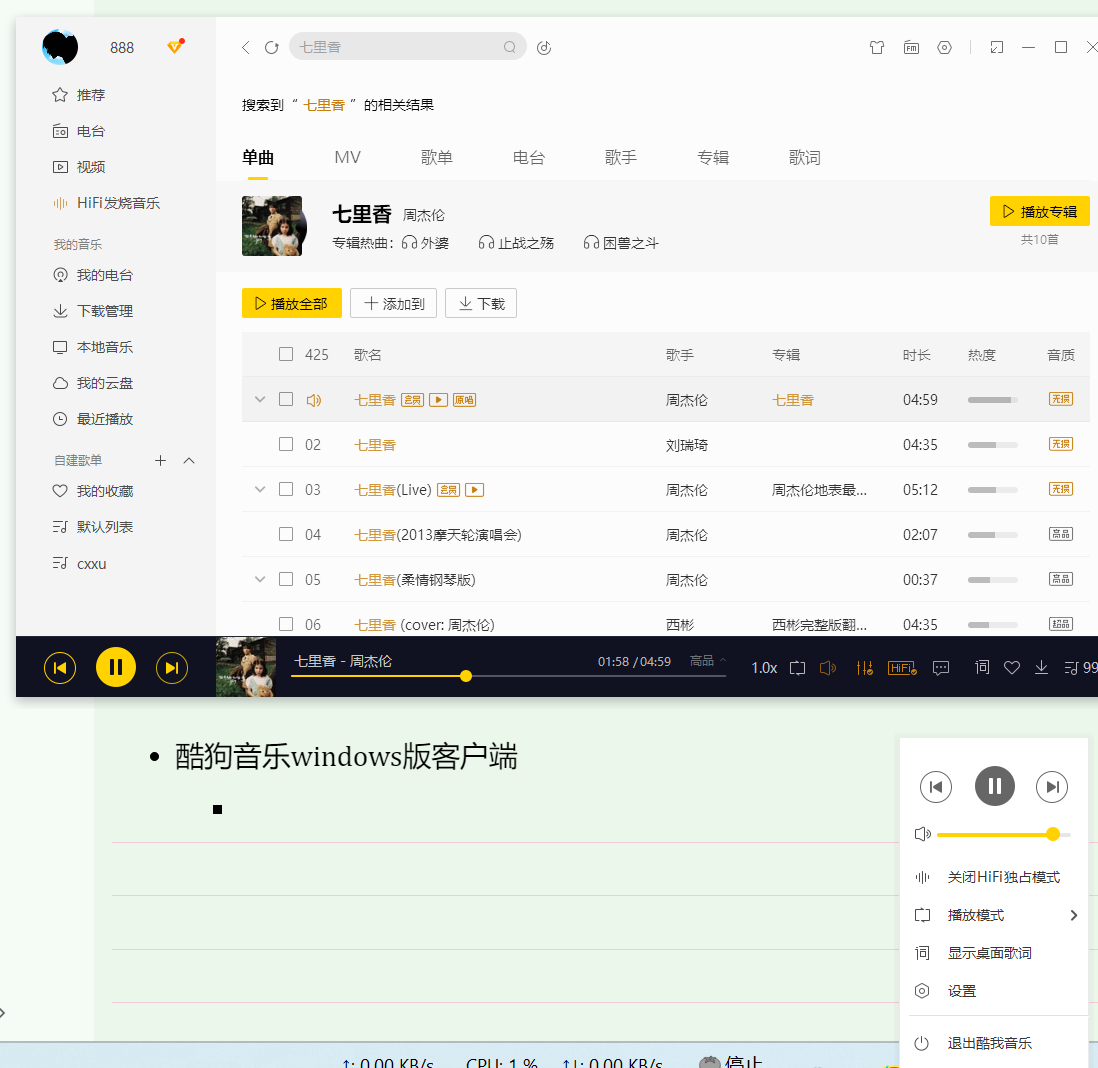Switch to the 电台 results tab
The height and width of the screenshot is (1068, 1098).
pos(529,158)
